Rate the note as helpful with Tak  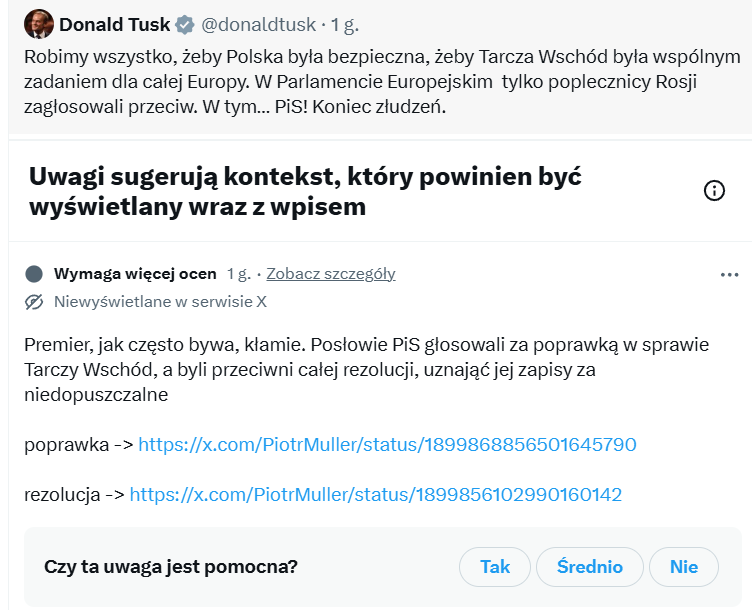495,567
